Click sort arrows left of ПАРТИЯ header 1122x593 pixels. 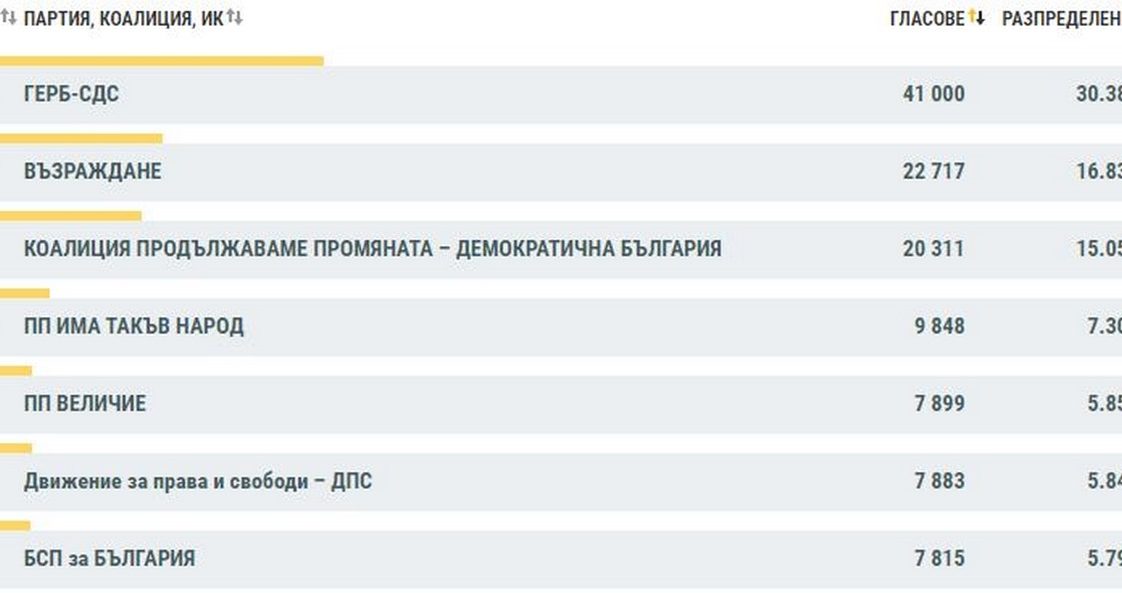coord(8,18)
